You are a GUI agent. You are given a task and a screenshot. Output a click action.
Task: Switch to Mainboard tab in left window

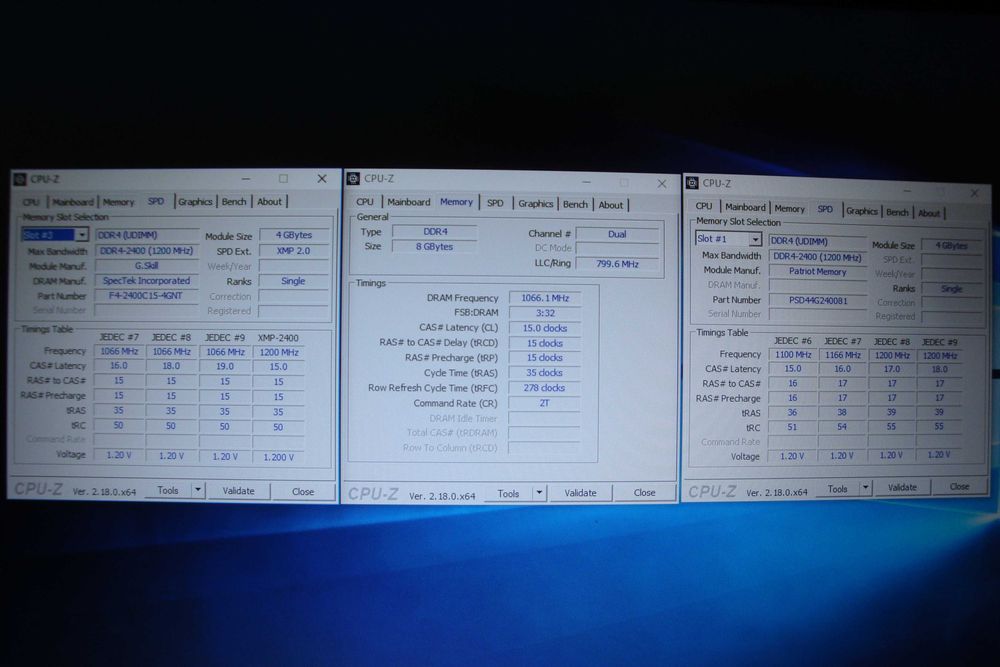point(73,202)
